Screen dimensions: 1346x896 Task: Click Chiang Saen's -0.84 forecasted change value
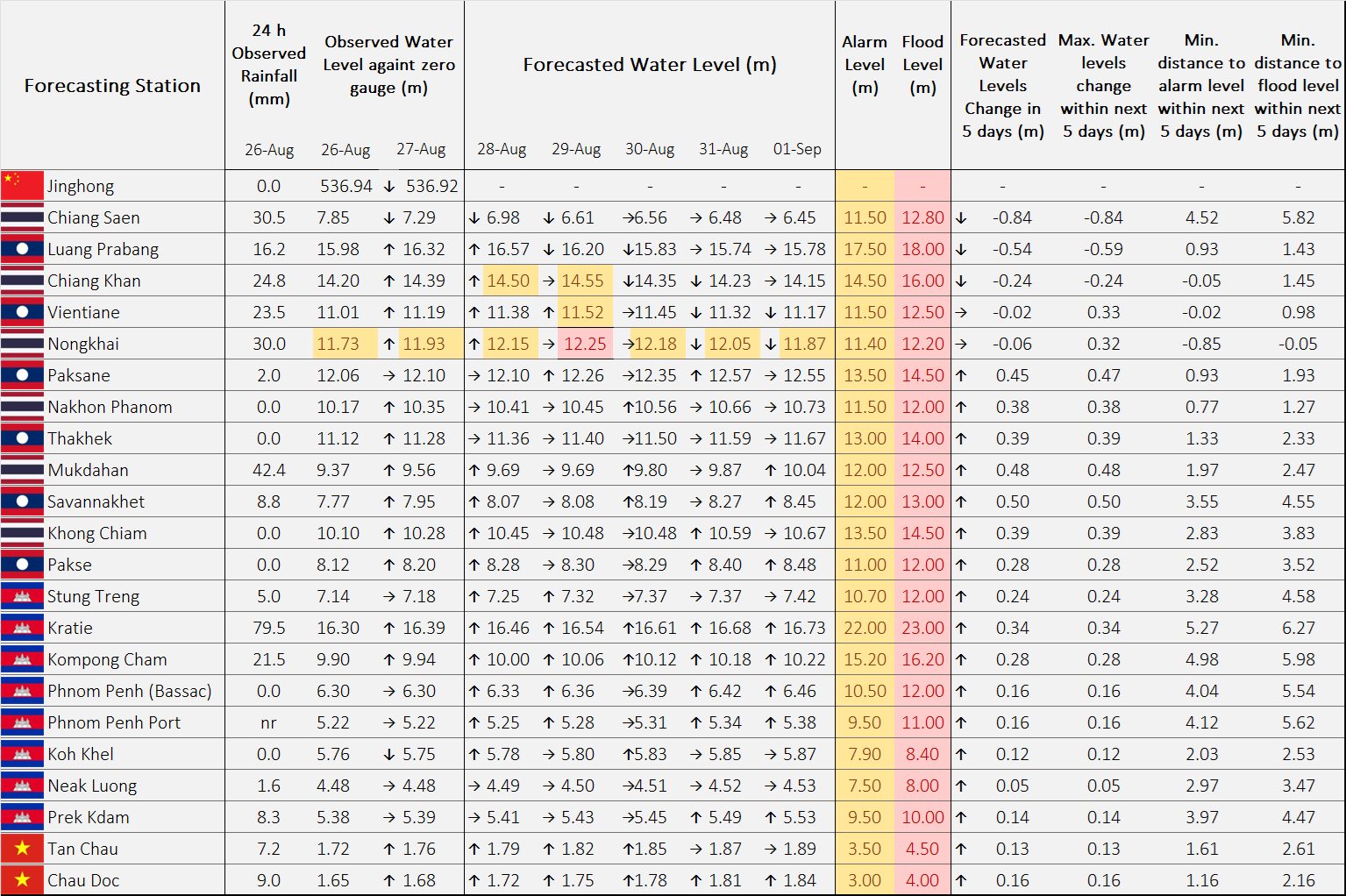pyautogui.click(x=1012, y=217)
